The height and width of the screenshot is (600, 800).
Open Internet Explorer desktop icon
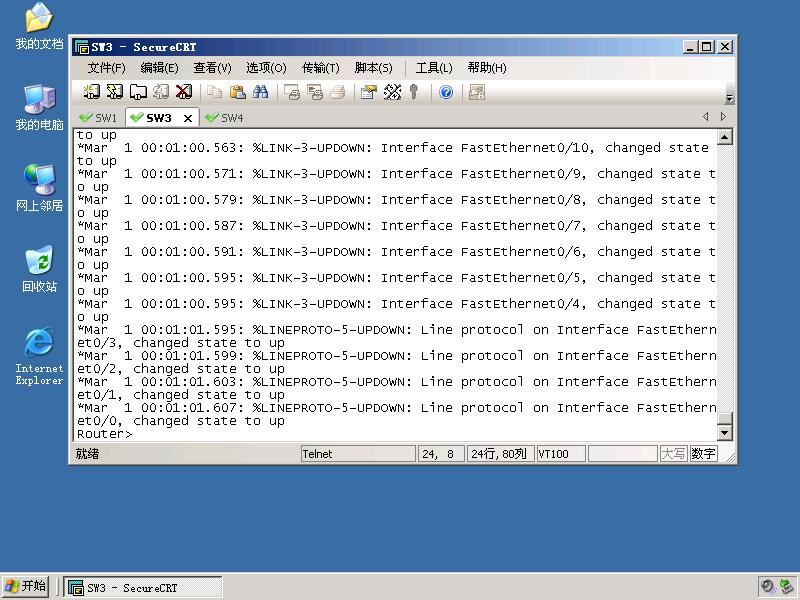(x=39, y=356)
